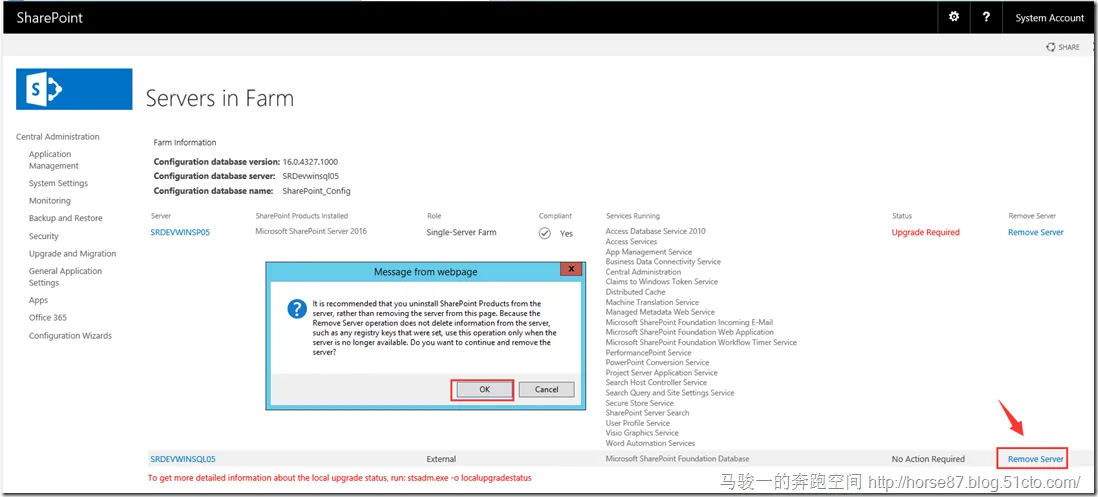Remove Server for SRDEVWINSQL05 row

(1036, 459)
